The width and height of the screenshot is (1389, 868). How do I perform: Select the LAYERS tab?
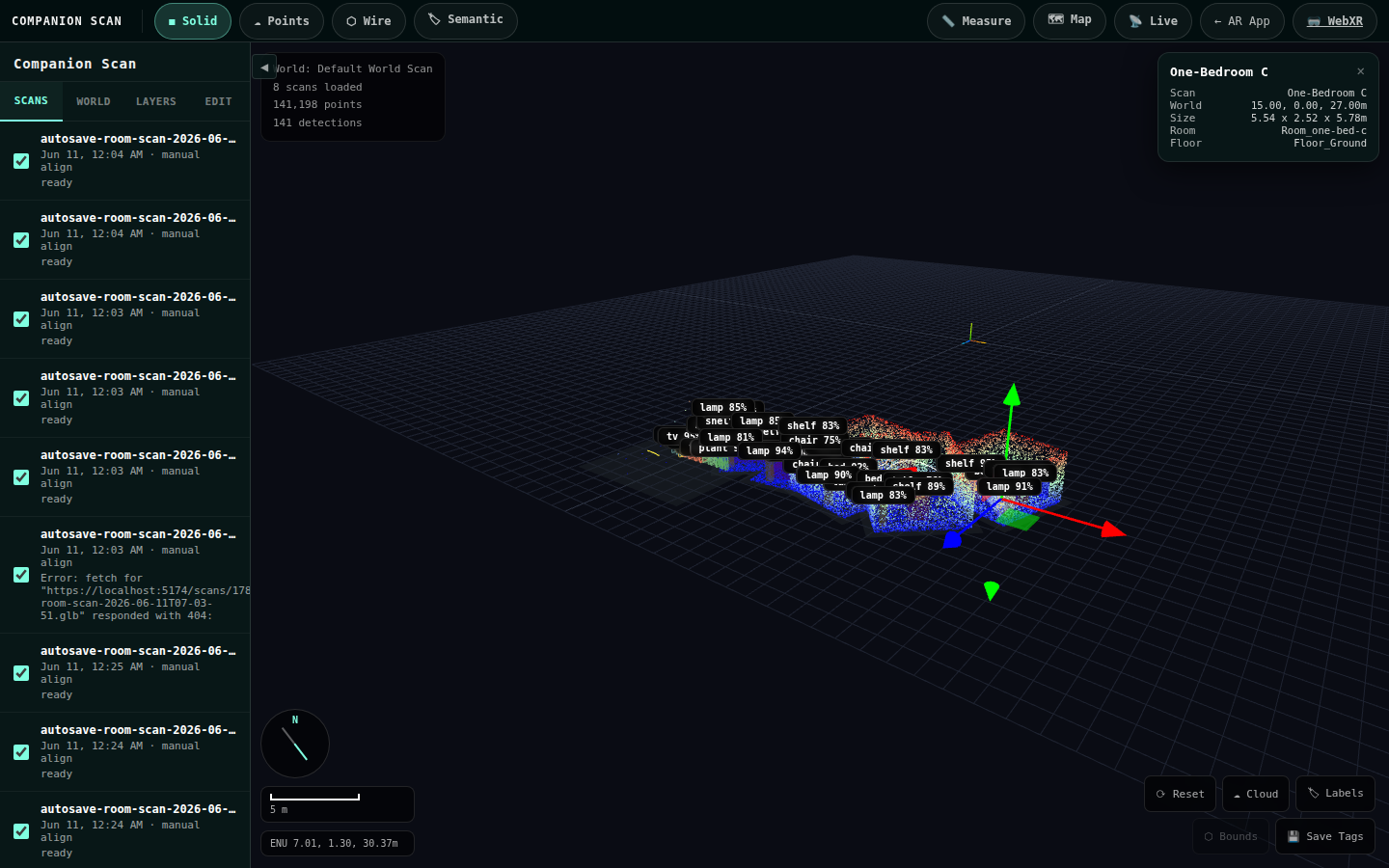(x=156, y=101)
